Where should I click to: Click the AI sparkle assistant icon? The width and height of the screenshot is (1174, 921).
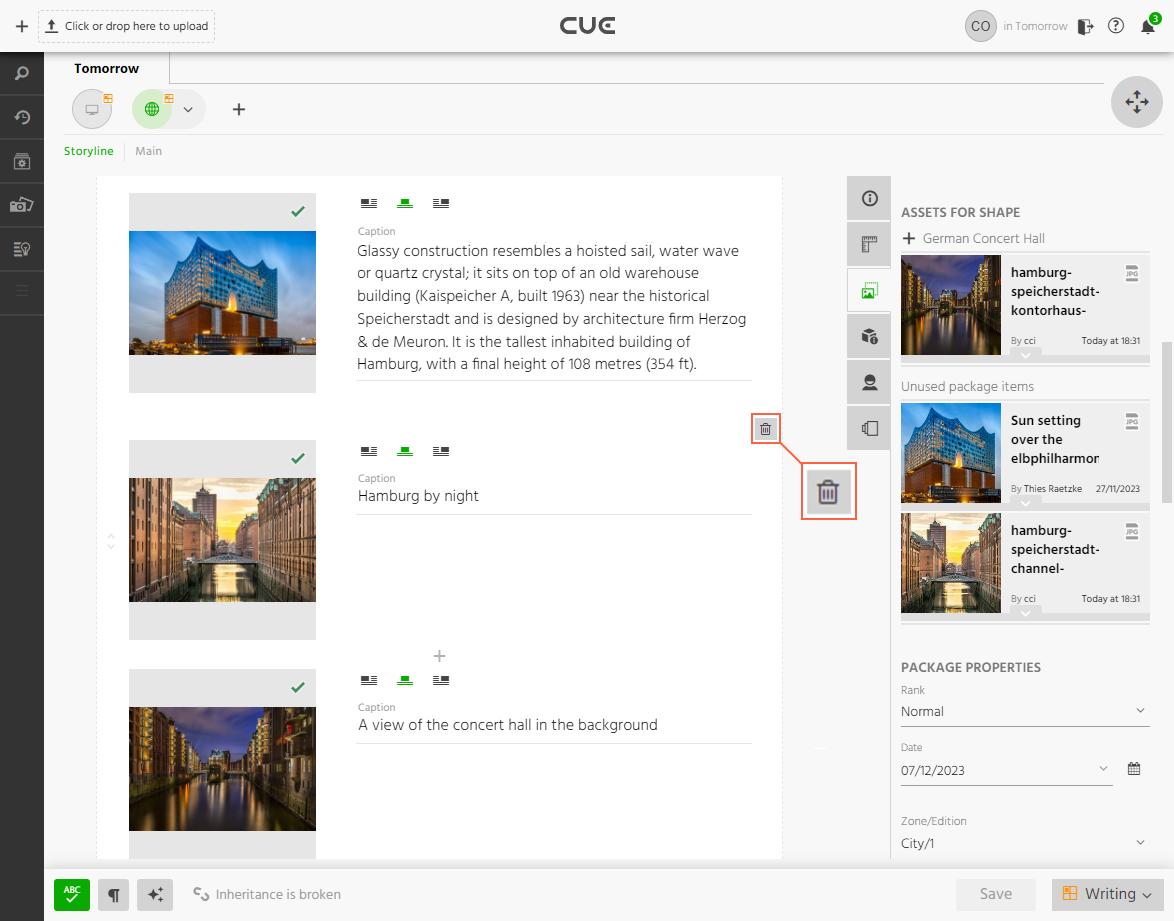click(155, 894)
